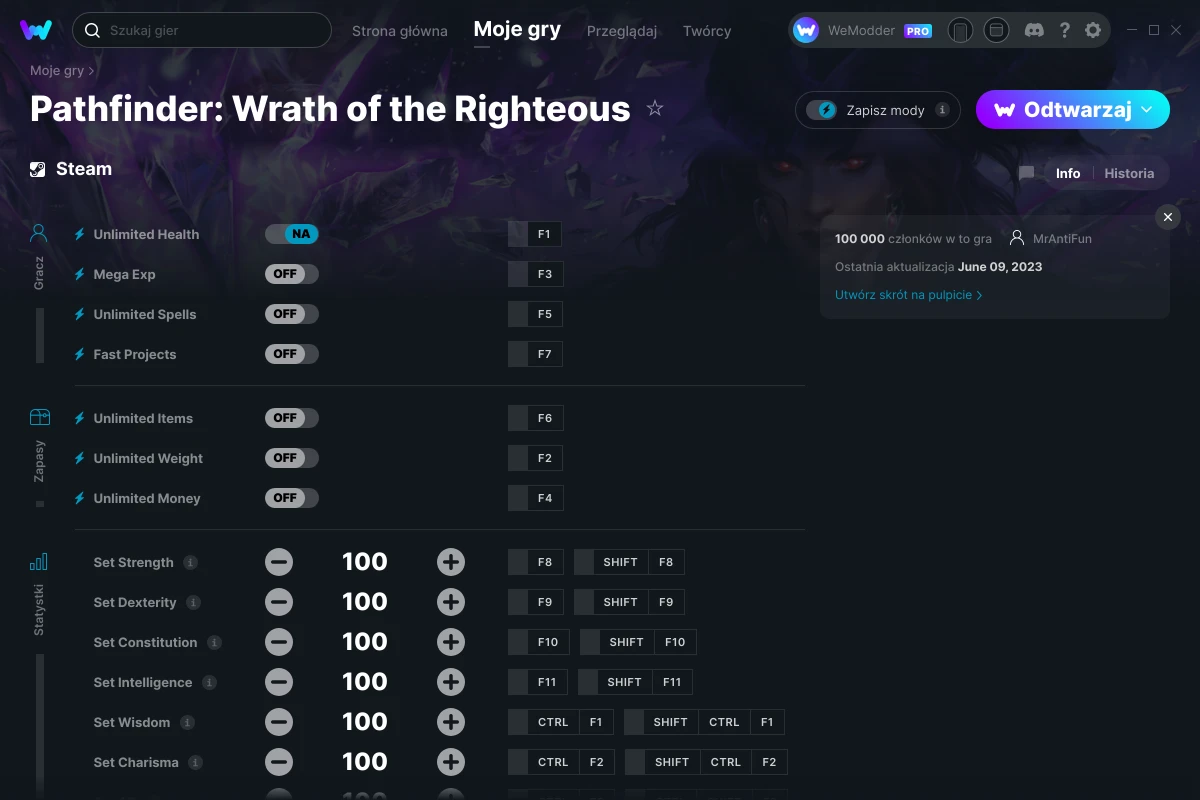
Task: Toggle Mega Exp cheat on
Action: (292, 274)
